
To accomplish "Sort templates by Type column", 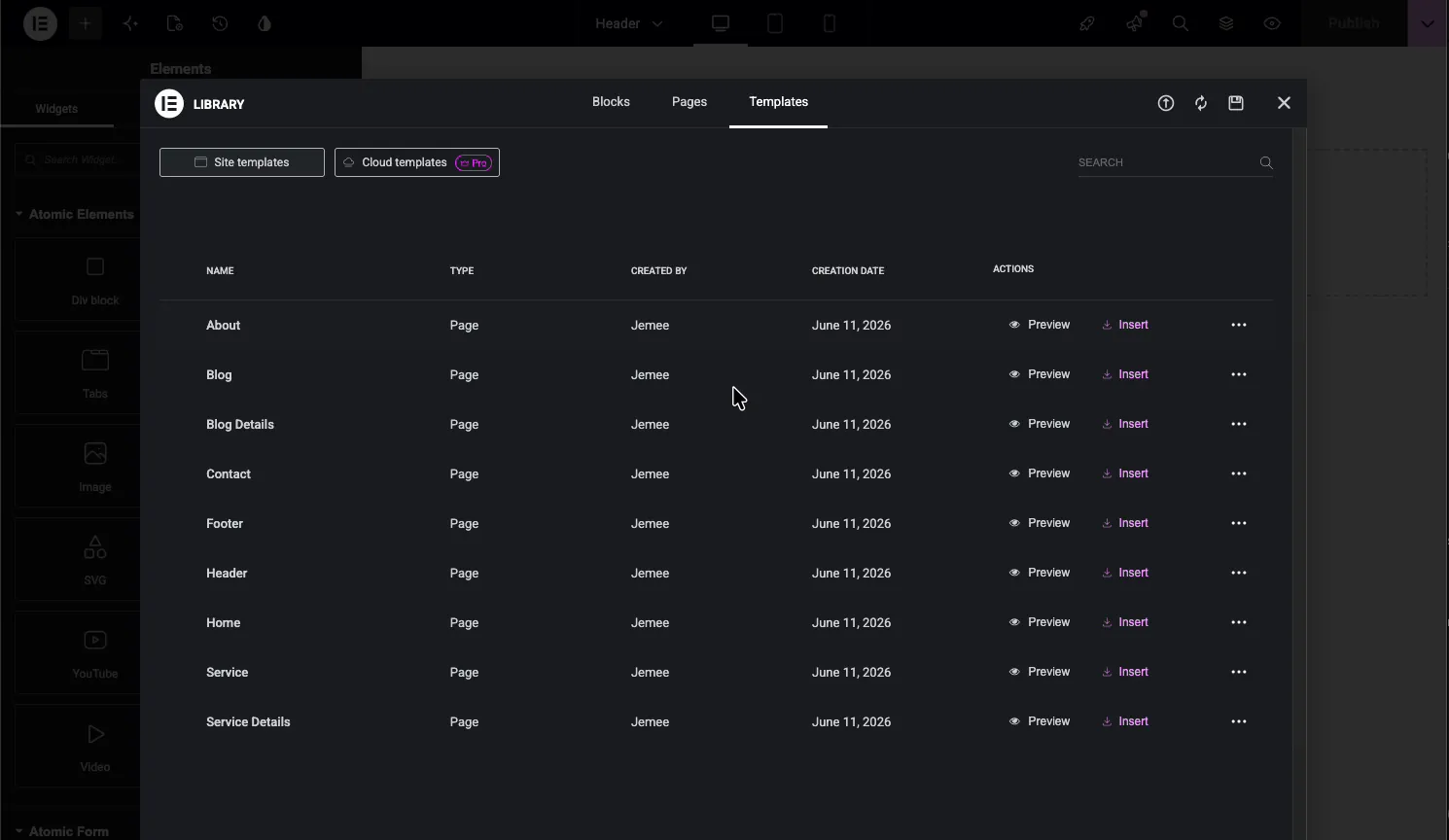I will tap(462, 270).
